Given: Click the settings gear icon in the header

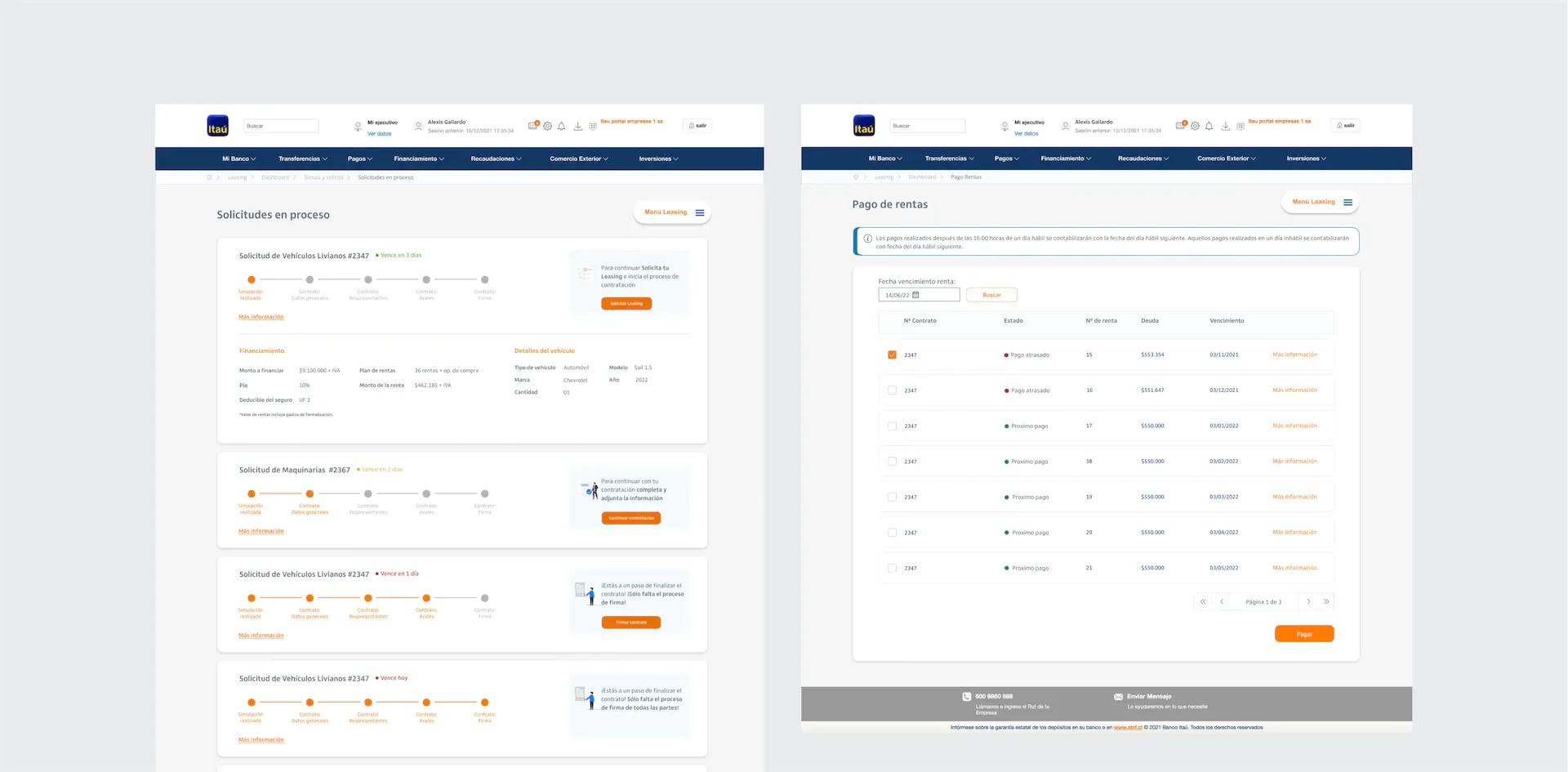Looking at the screenshot, I should tap(547, 125).
